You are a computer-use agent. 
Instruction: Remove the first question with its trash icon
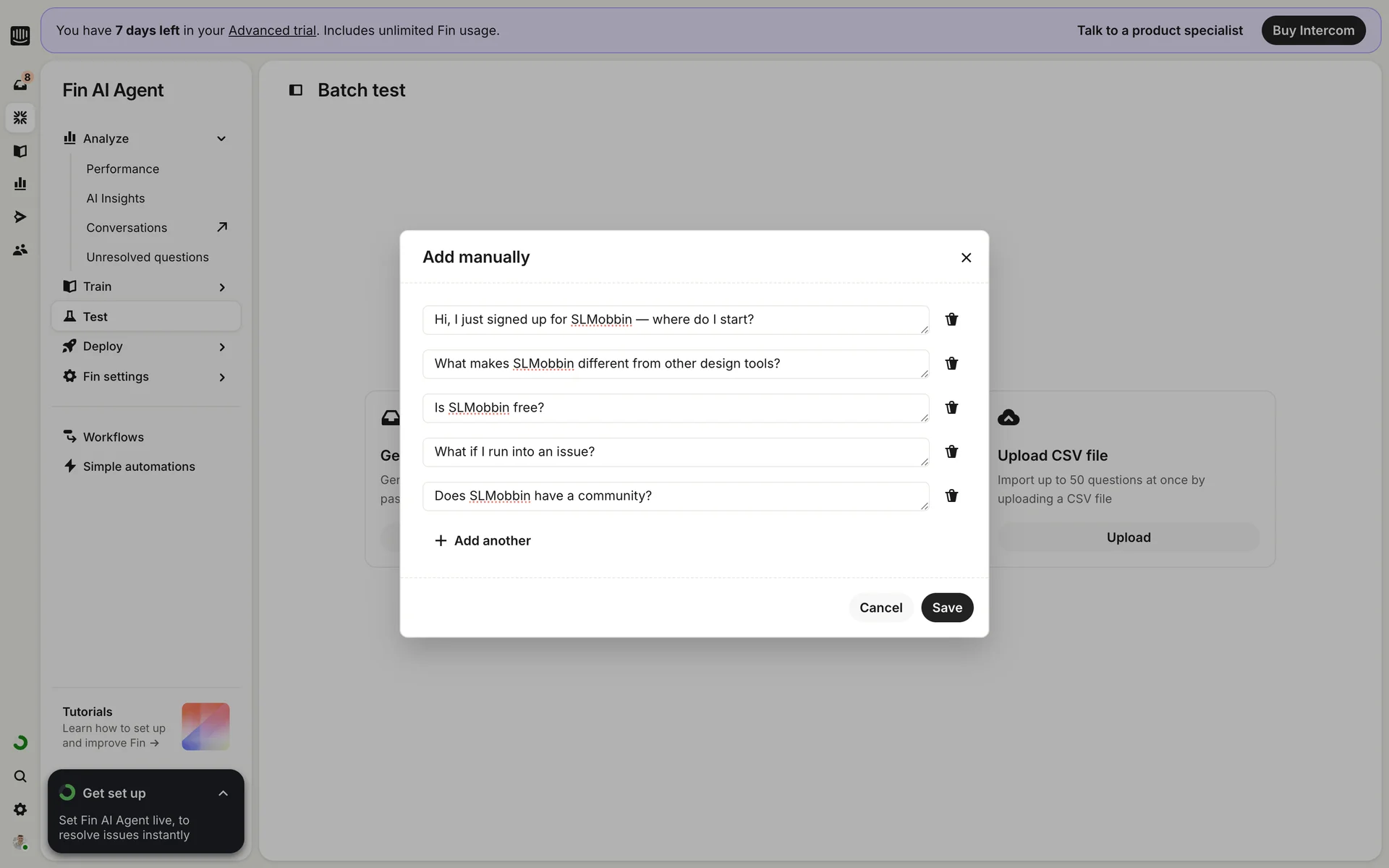tap(951, 320)
